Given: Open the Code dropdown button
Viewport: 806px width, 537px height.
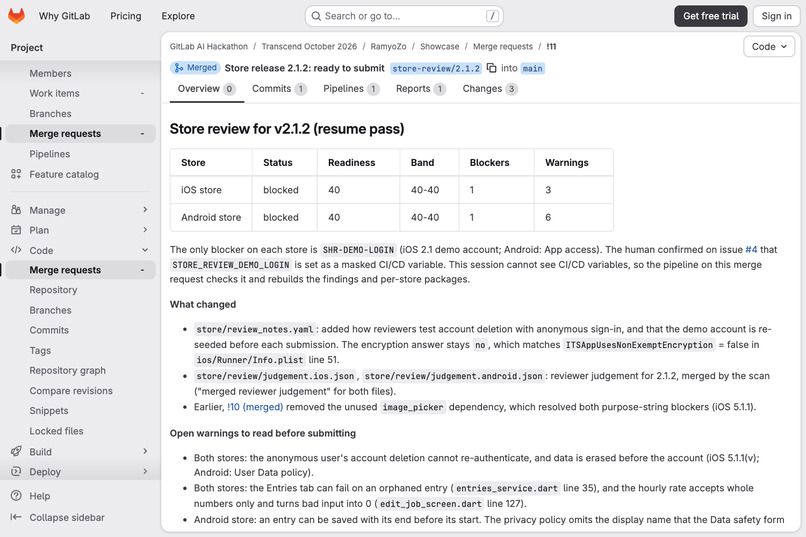Looking at the screenshot, I should tap(769, 47).
